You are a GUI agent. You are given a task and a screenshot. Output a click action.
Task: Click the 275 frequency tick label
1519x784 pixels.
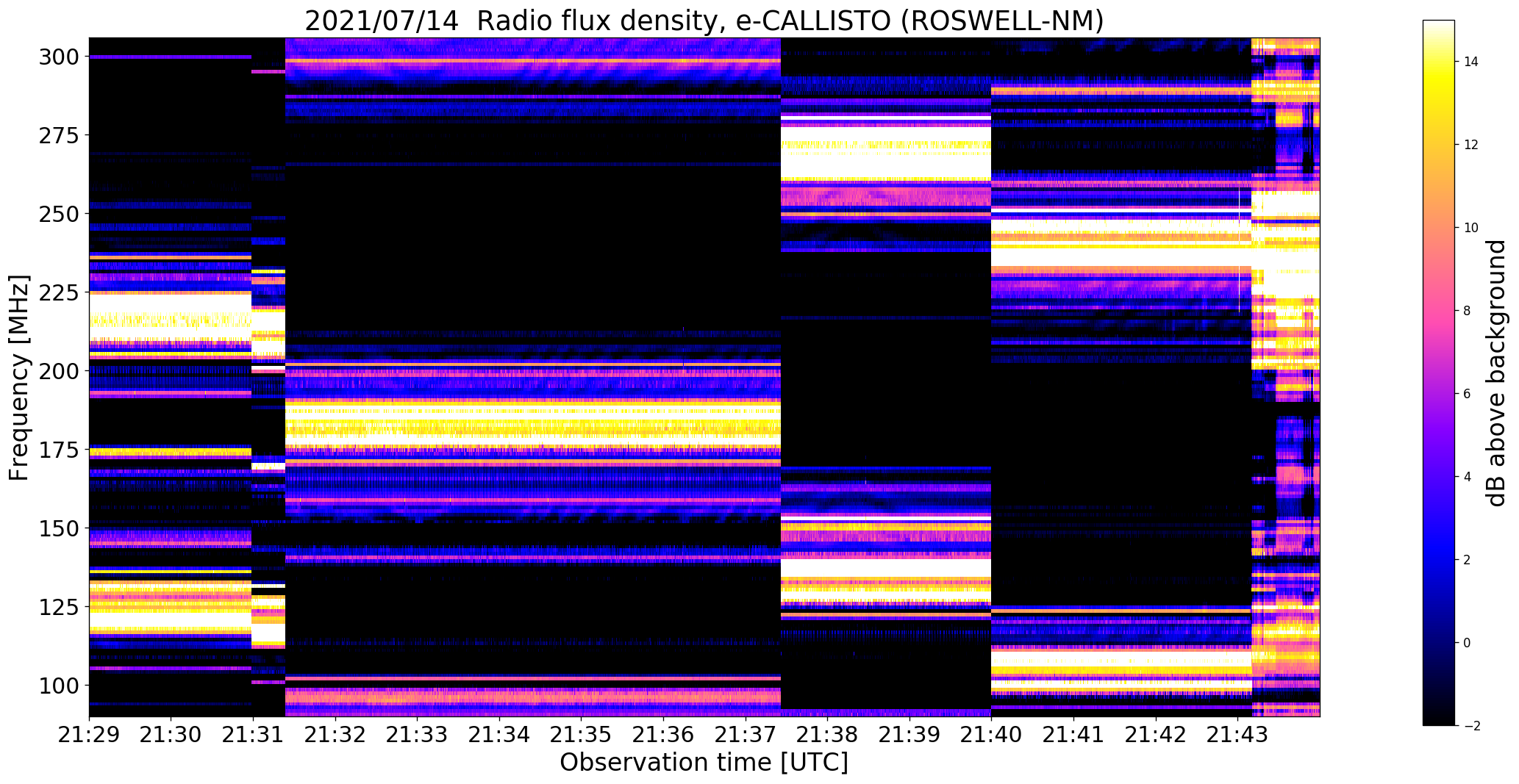point(59,135)
